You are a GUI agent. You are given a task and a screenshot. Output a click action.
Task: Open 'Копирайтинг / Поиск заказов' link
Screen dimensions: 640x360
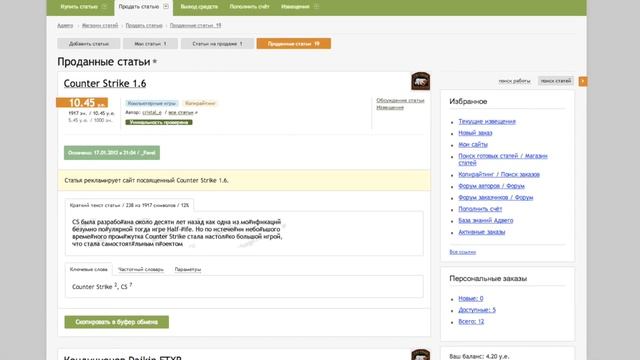499,174
